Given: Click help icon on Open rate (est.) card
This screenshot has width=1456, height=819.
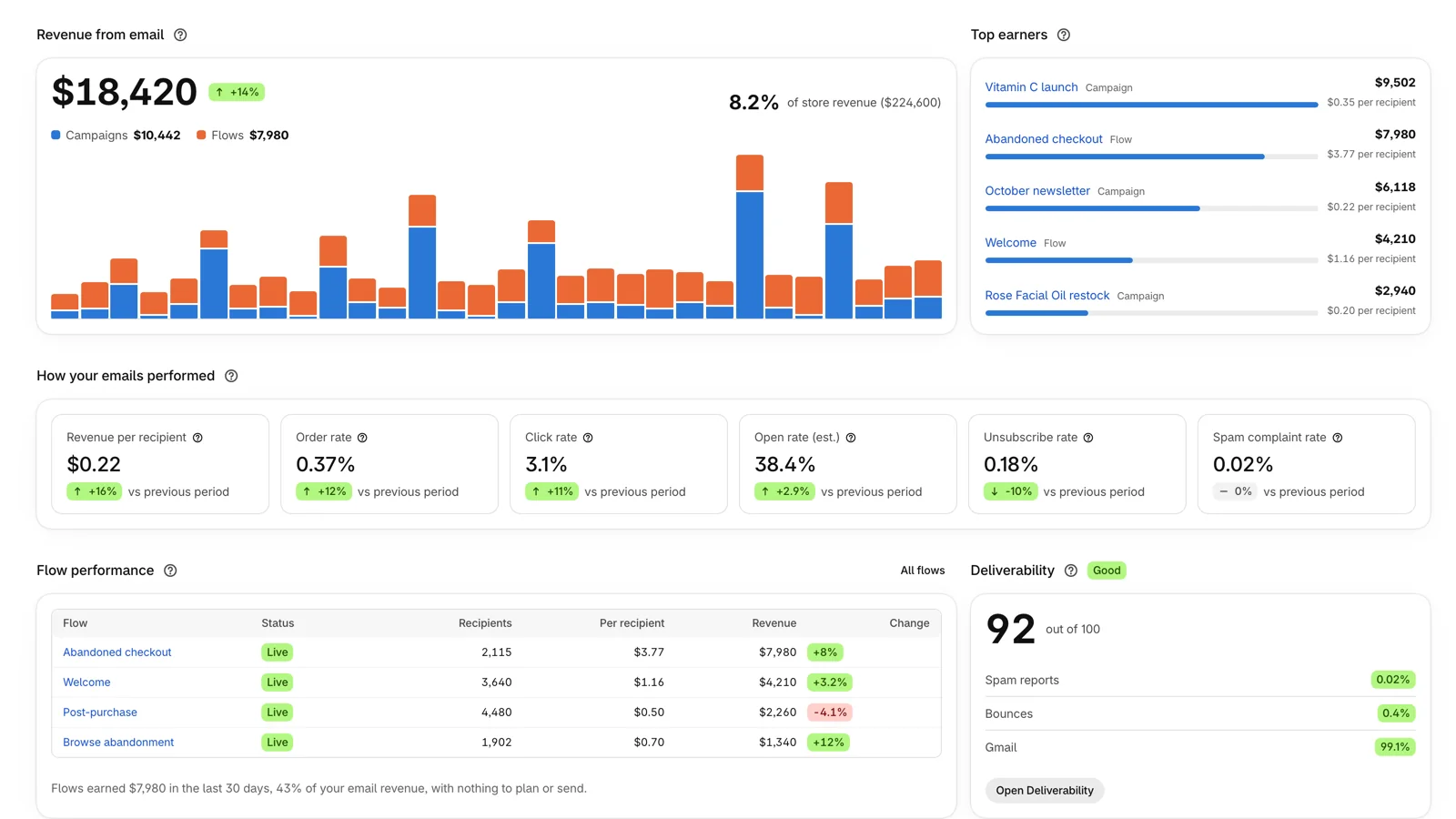Looking at the screenshot, I should tap(851, 438).
